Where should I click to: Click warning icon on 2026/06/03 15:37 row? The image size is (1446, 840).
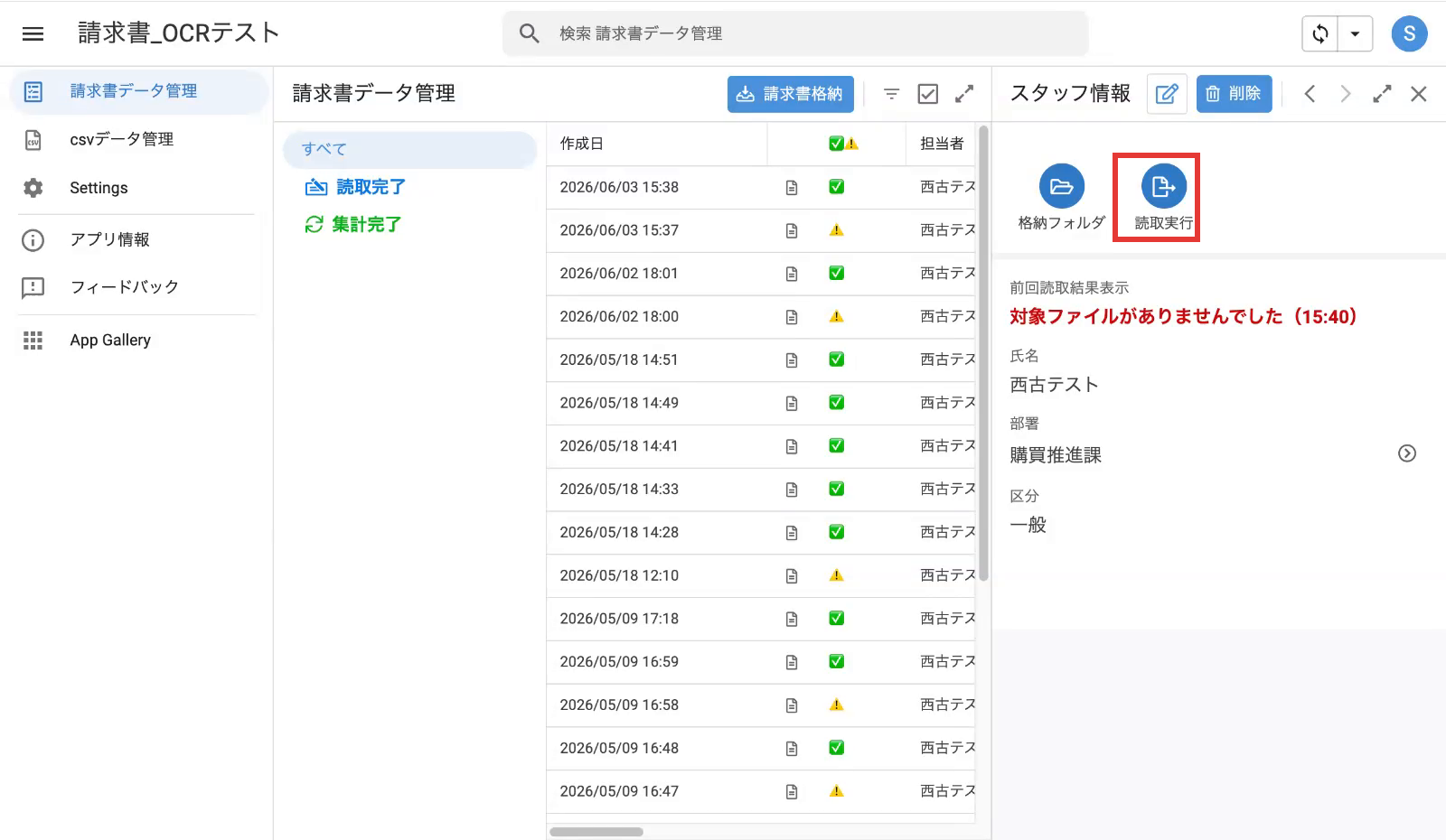[x=837, y=230]
